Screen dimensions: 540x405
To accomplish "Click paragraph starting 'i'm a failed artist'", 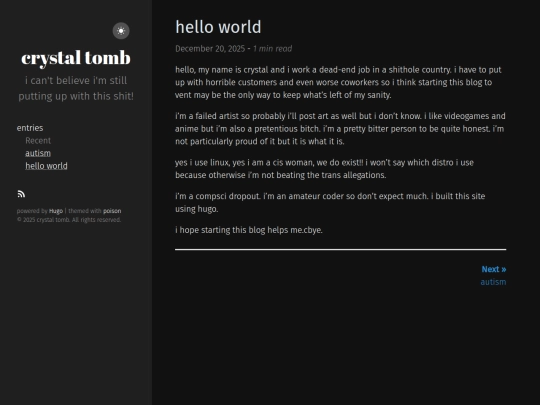I will (x=340, y=129).
